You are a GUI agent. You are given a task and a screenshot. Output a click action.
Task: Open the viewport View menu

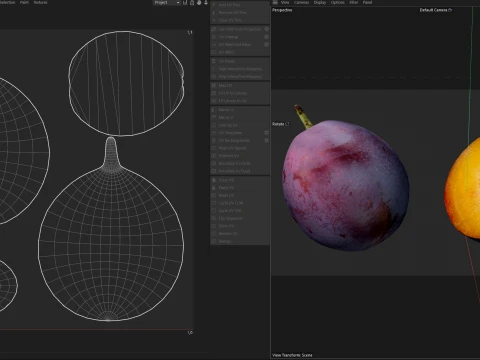coord(285,3)
